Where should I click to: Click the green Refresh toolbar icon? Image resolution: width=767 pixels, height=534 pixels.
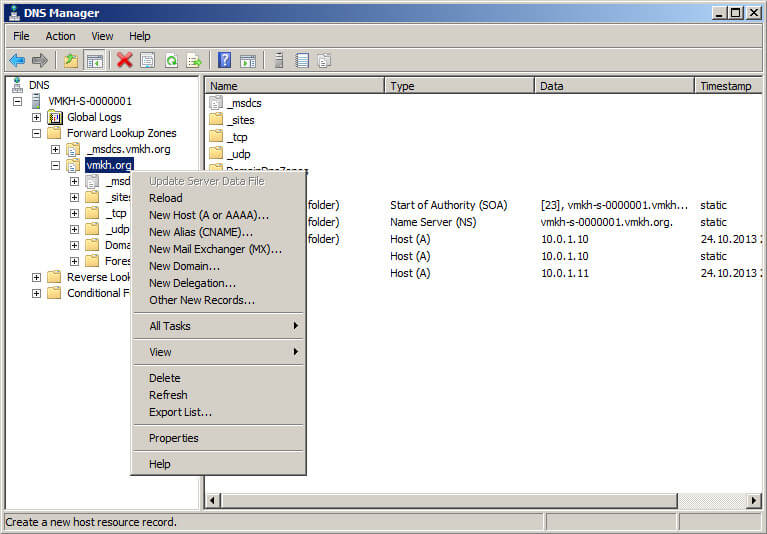[x=171, y=61]
